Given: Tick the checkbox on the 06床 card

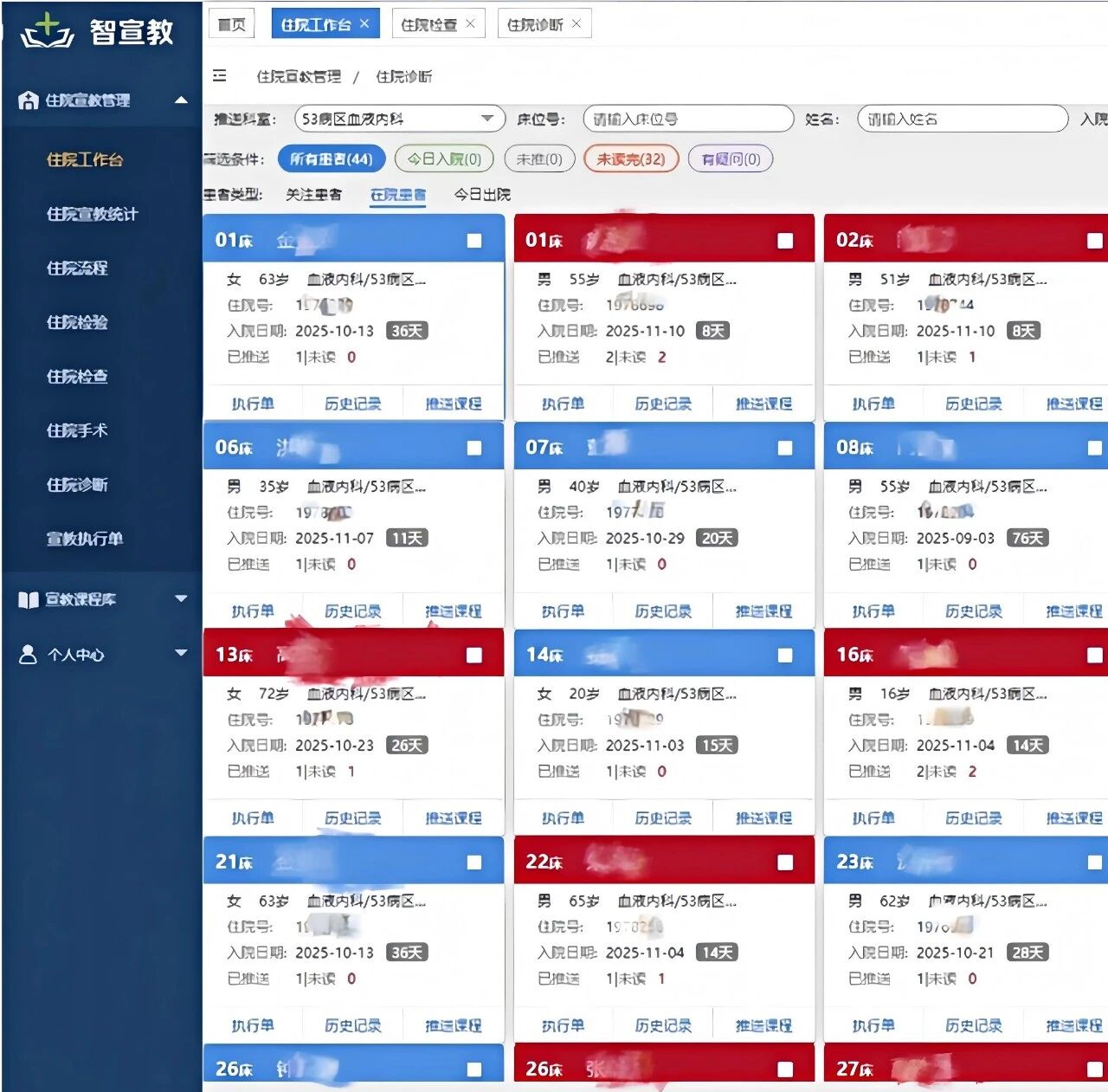Looking at the screenshot, I should click(474, 448).
